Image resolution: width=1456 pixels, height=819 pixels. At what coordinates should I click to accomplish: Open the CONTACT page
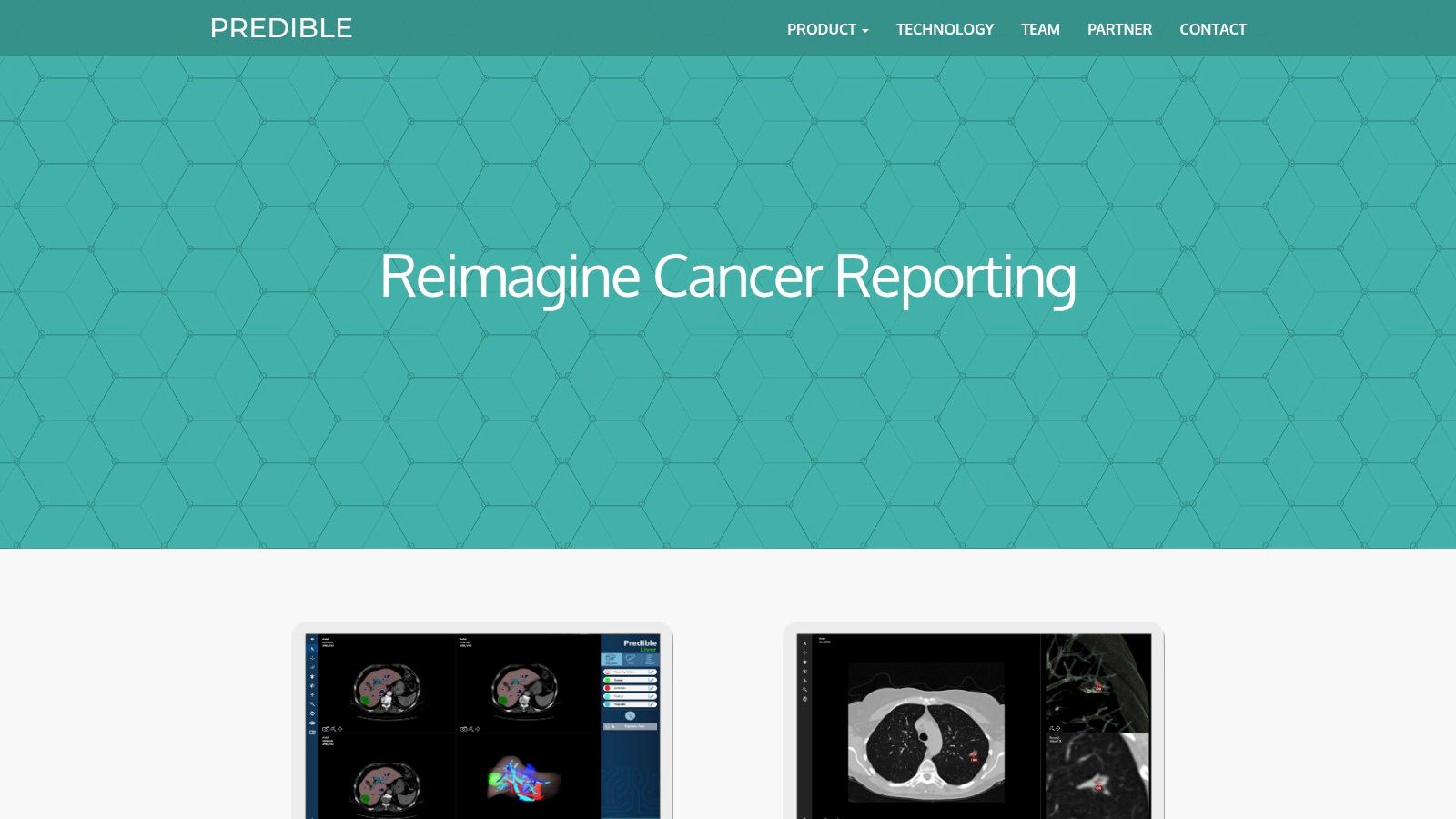click(x=1213, y=29)
